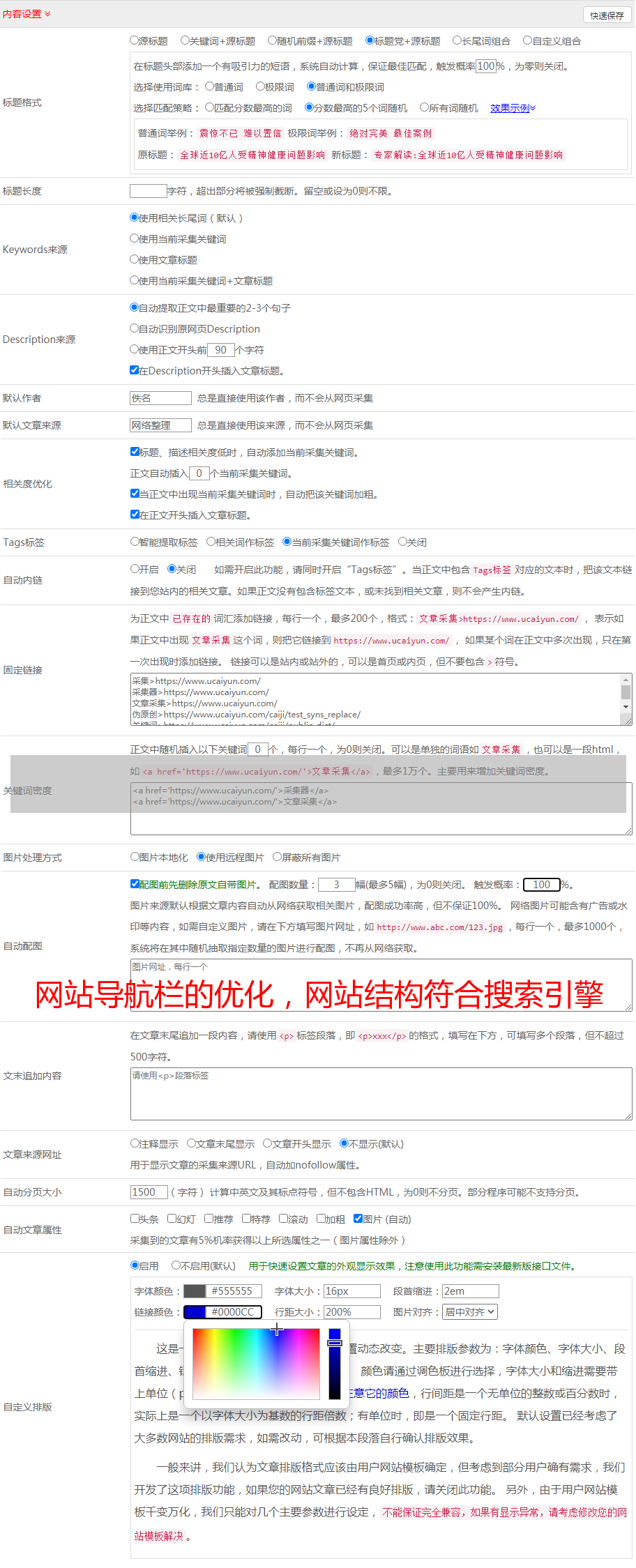636x1568 pixels.
Task: Open the 效果示例 link
Action: (513, 108)
